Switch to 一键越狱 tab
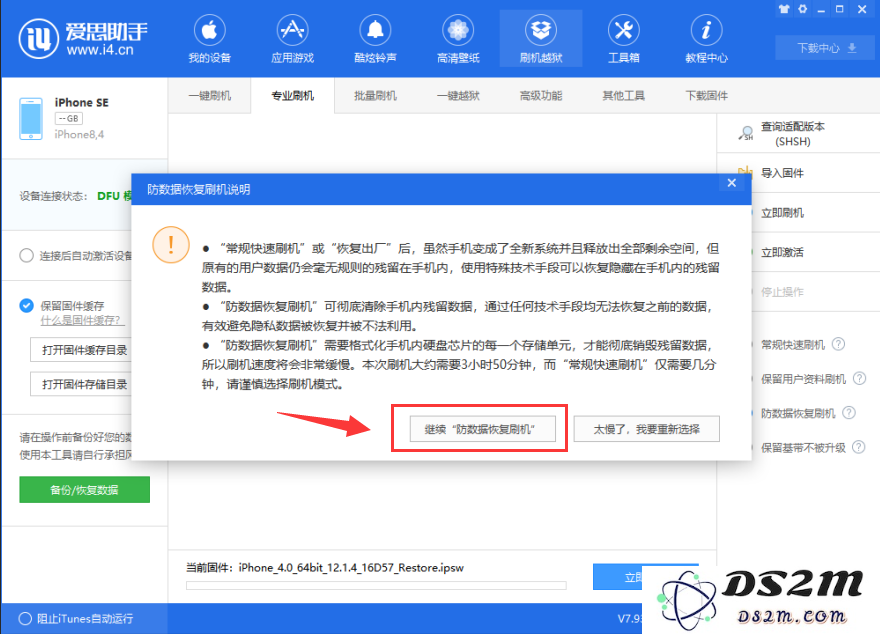The height and width of the screenshot is (634, 880). 458,95
